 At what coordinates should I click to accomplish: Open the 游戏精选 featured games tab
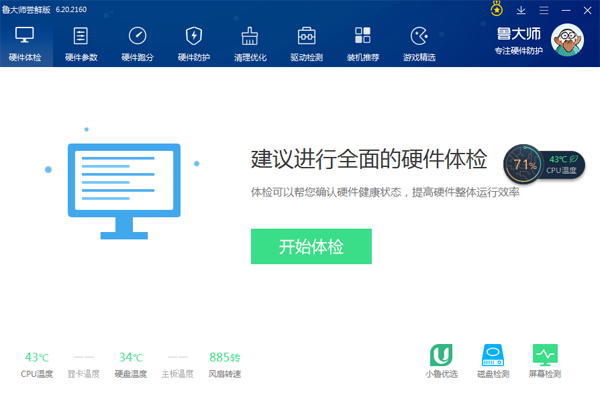pyautogui.click(x=419, y=44)
